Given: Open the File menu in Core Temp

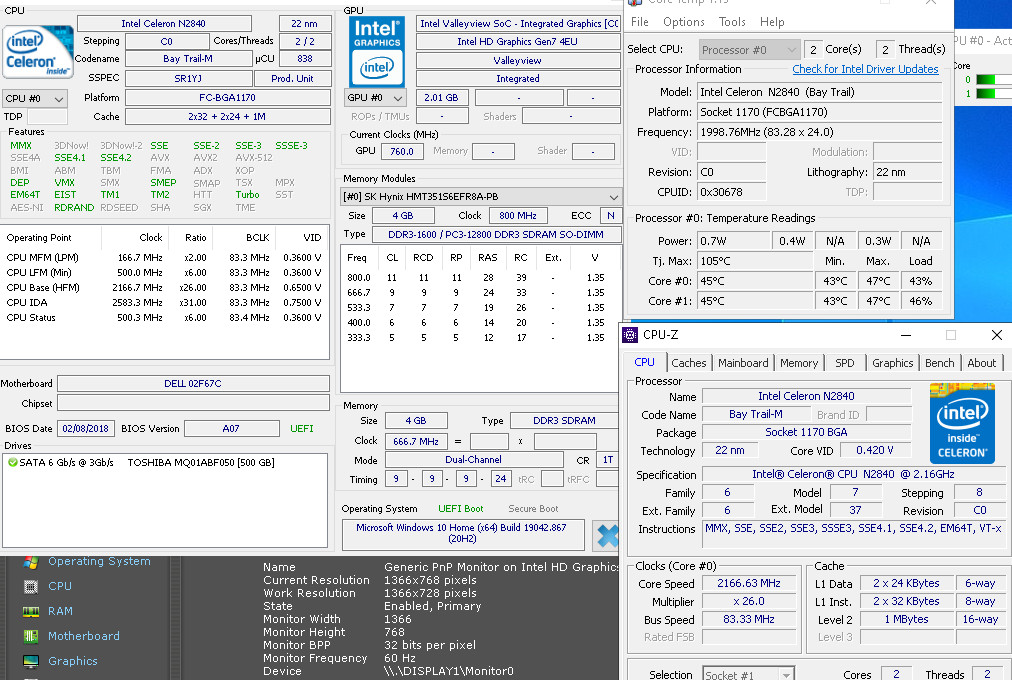Looking at the screenshot, I should 640,22.
